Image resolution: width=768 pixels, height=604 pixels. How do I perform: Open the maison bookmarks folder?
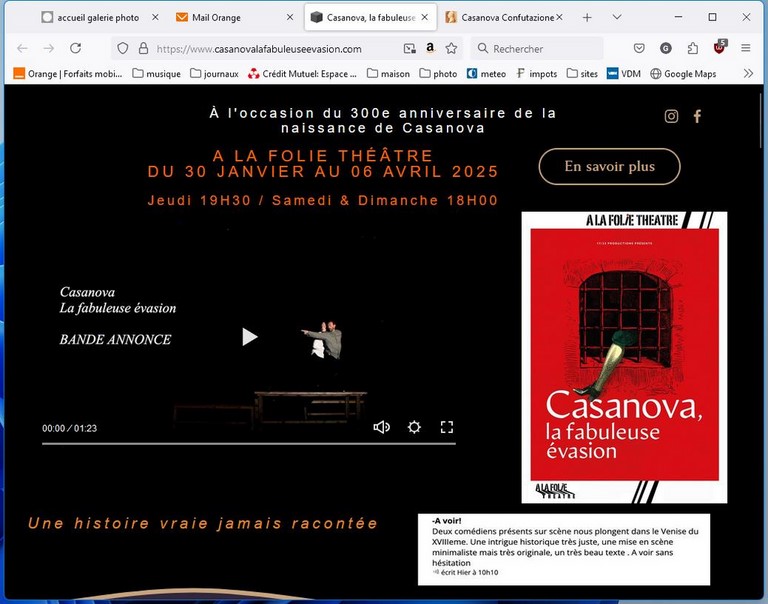(x=388, y=73)
